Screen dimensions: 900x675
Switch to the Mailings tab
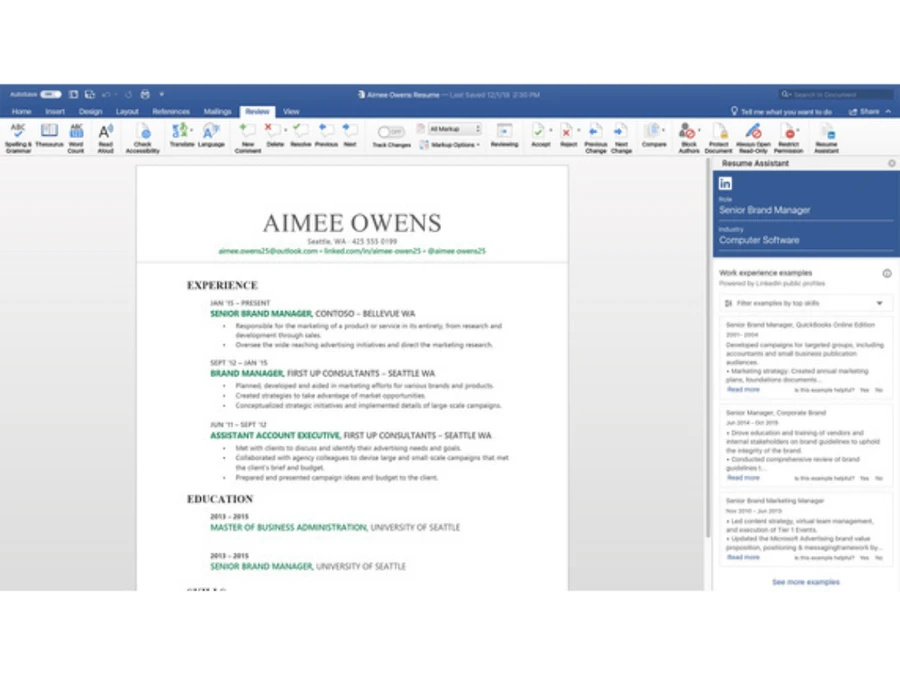click(x=218, y=111)
